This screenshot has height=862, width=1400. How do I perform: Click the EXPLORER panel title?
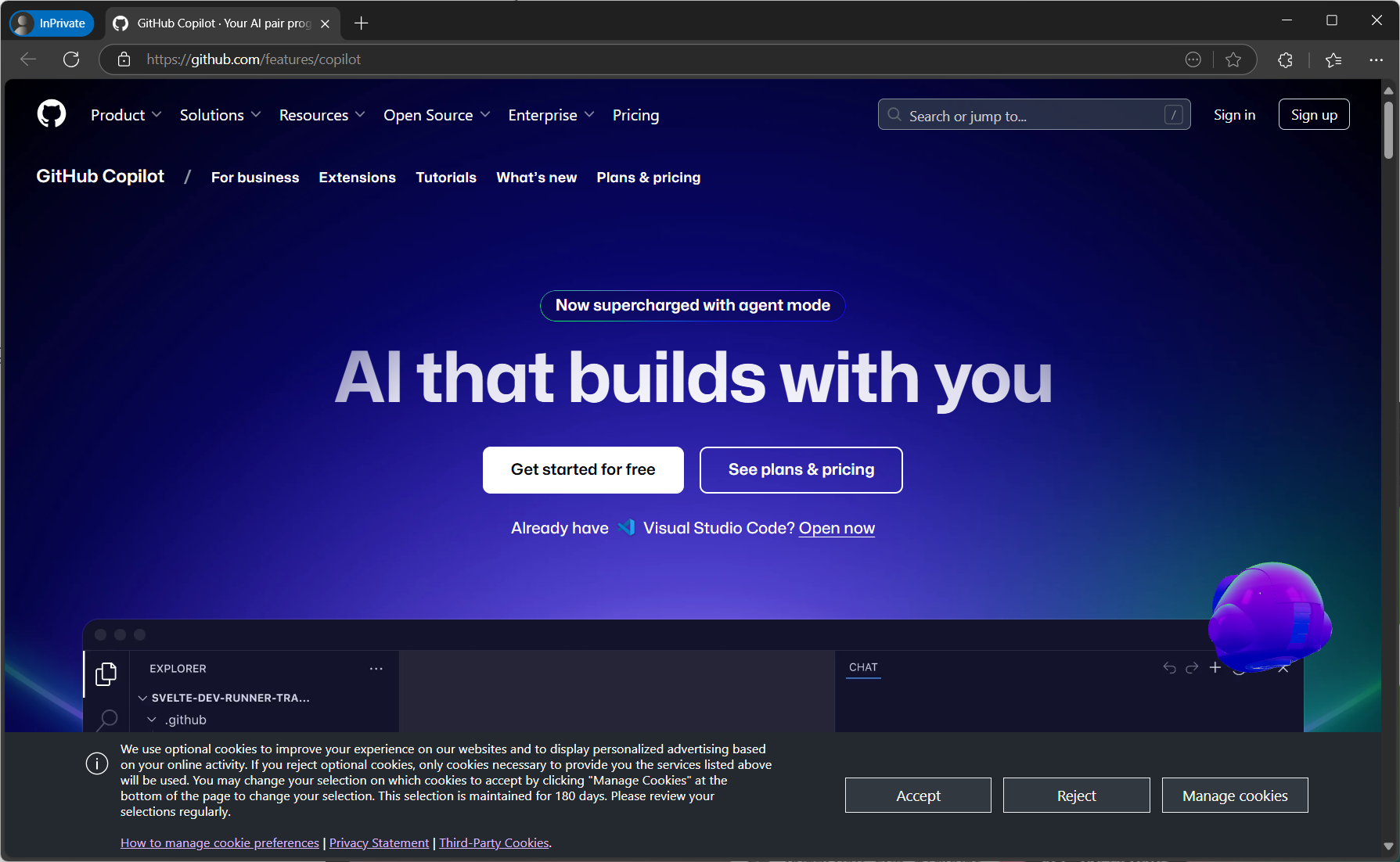coord(178,669)
